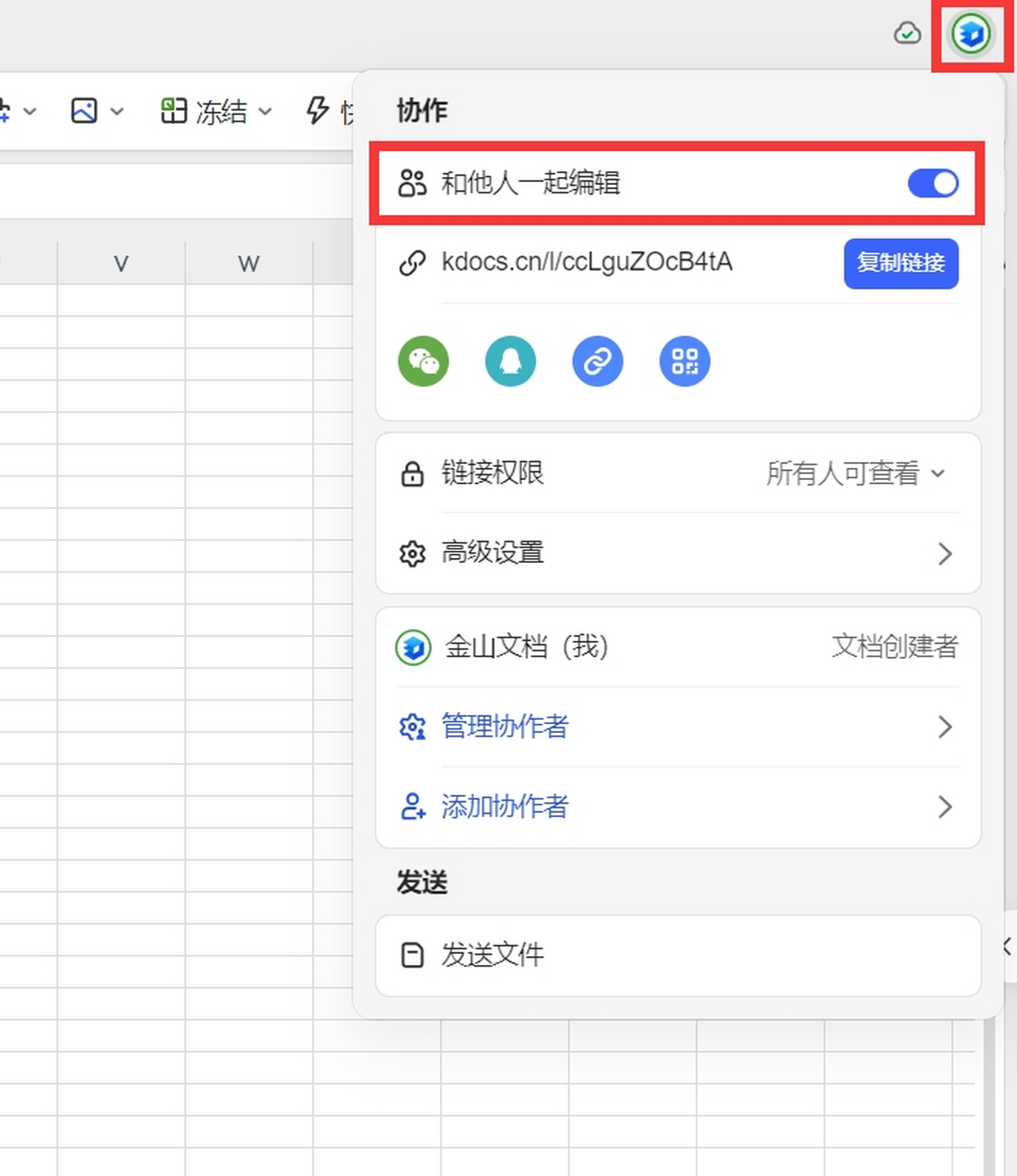Select 添加协作者 add collaborator
Screen dimensions: 1017x1176
[678, 807]
